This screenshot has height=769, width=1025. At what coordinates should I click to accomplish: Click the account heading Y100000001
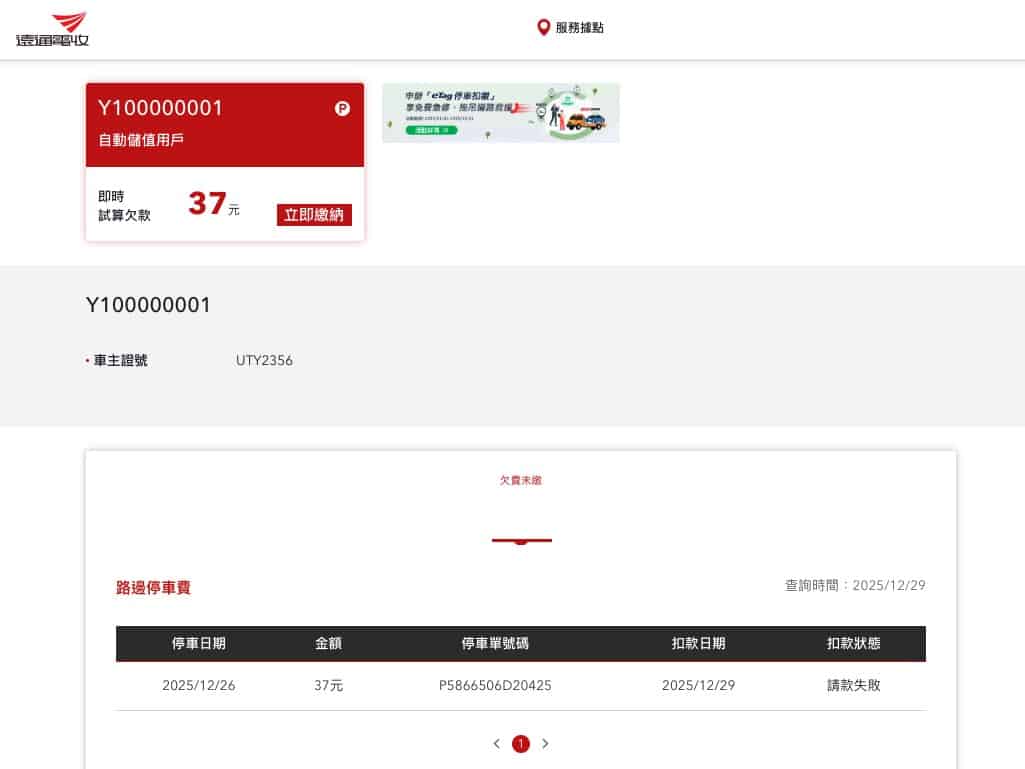click(148, 305)
